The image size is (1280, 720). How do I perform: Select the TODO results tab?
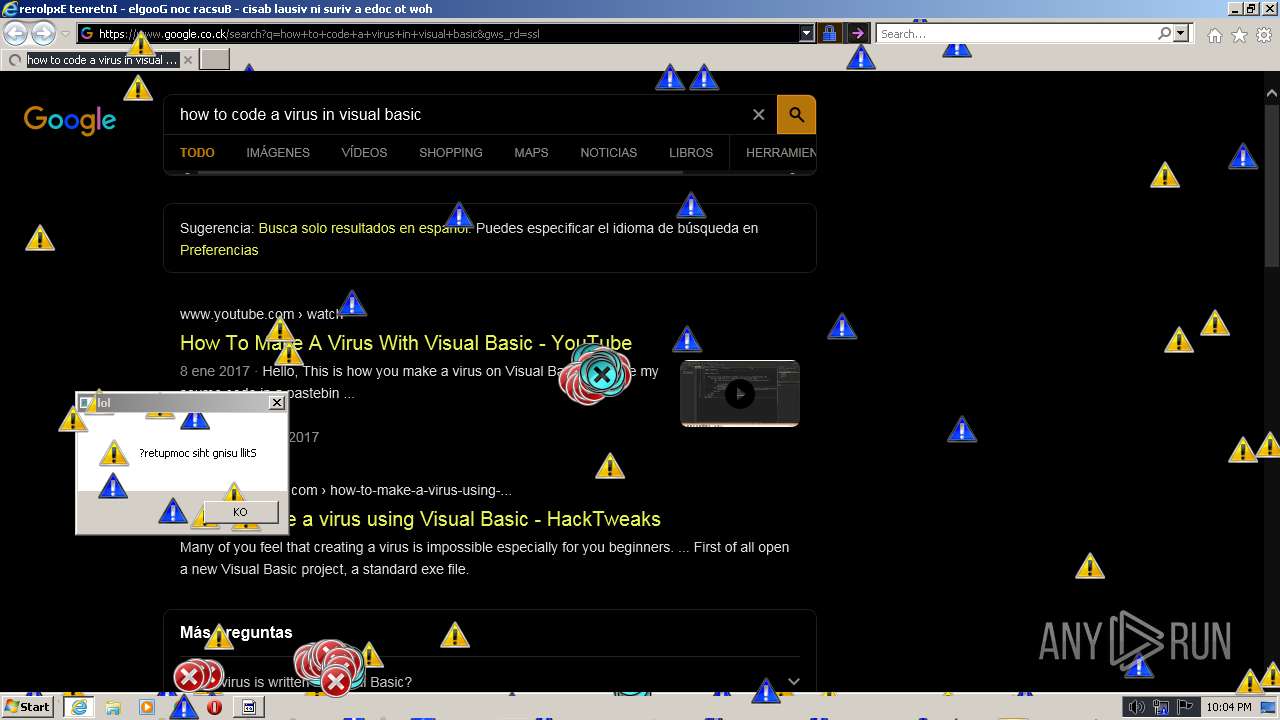197,153
